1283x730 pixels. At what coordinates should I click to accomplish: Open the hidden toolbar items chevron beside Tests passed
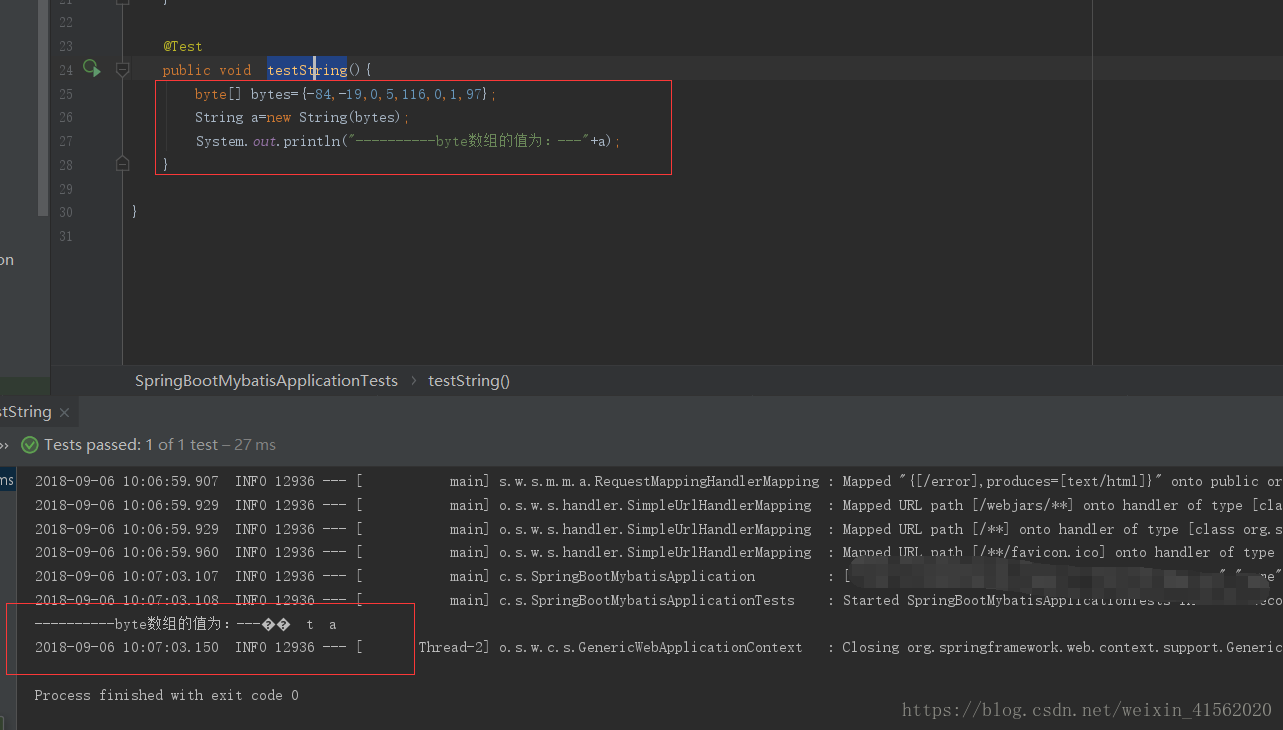(5, 445)
